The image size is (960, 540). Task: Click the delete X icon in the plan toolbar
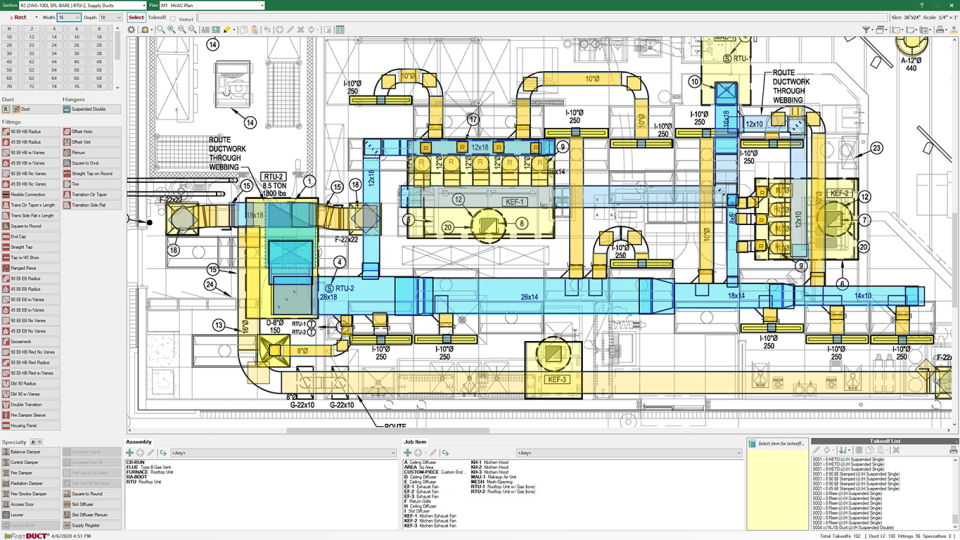(x=301, y=29)
